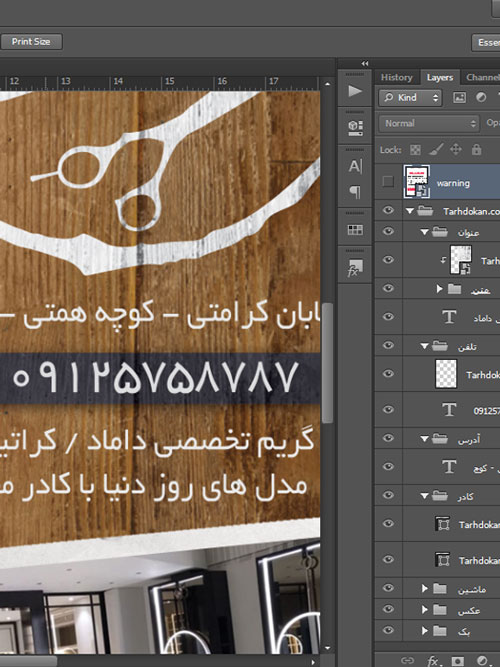500x667 pixels.
Task: Select the کوچ text layer T icon
Action: [x=449, y=467]
